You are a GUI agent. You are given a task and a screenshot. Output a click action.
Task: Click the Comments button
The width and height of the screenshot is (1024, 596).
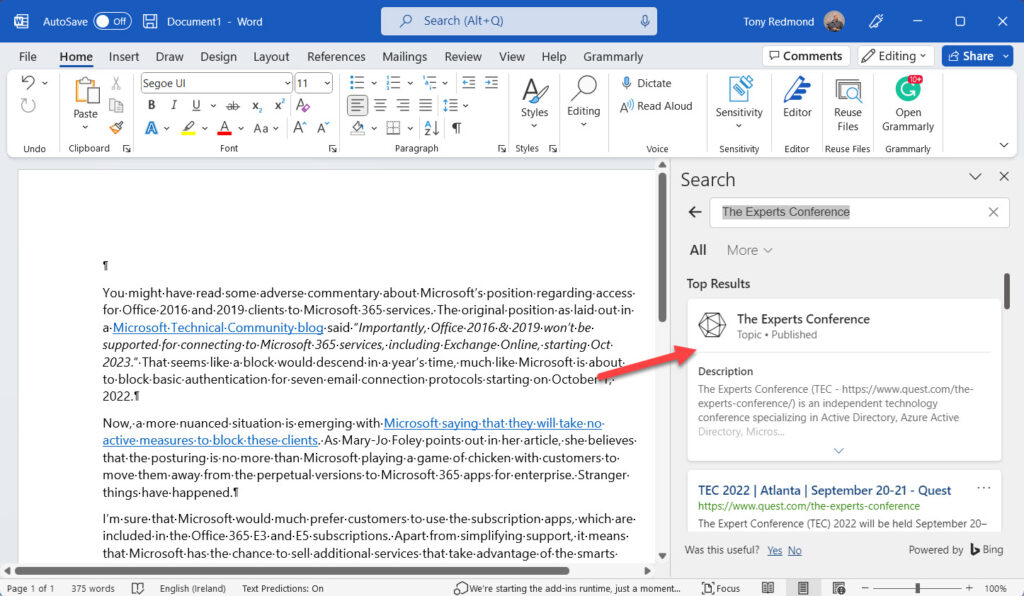(x=806, y=56)
